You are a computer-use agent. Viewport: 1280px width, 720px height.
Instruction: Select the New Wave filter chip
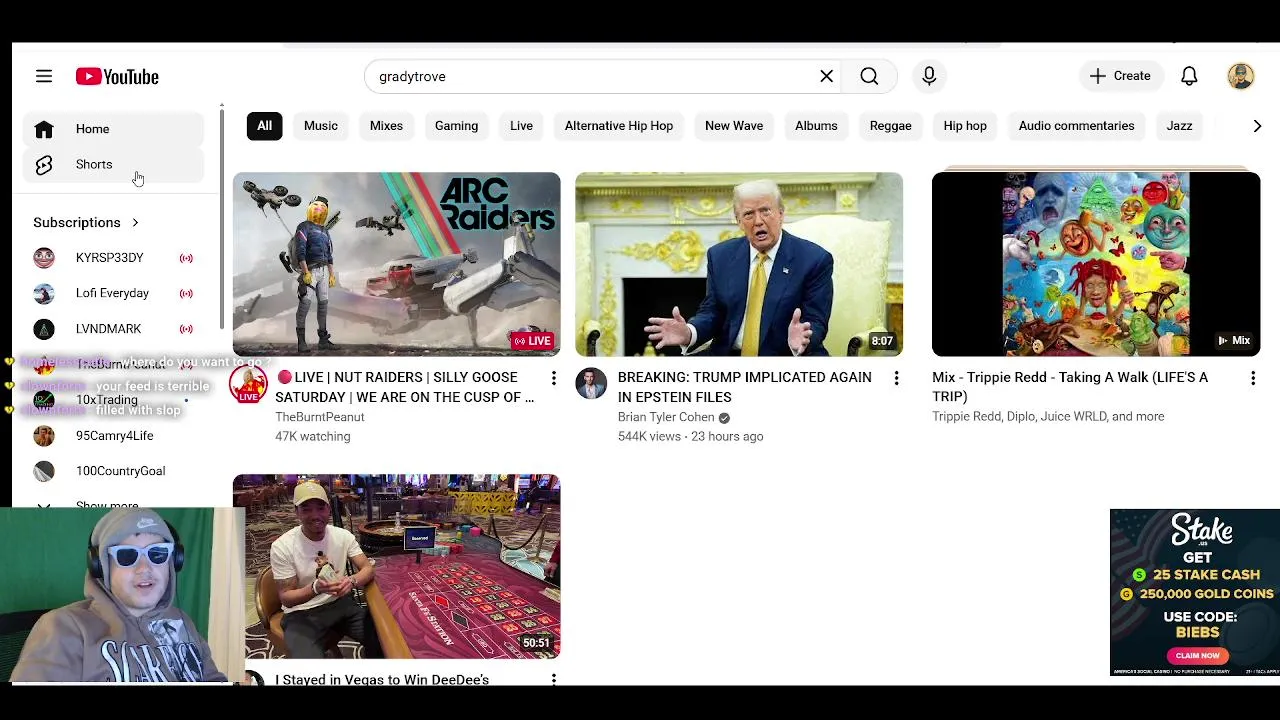click(734, 126)
